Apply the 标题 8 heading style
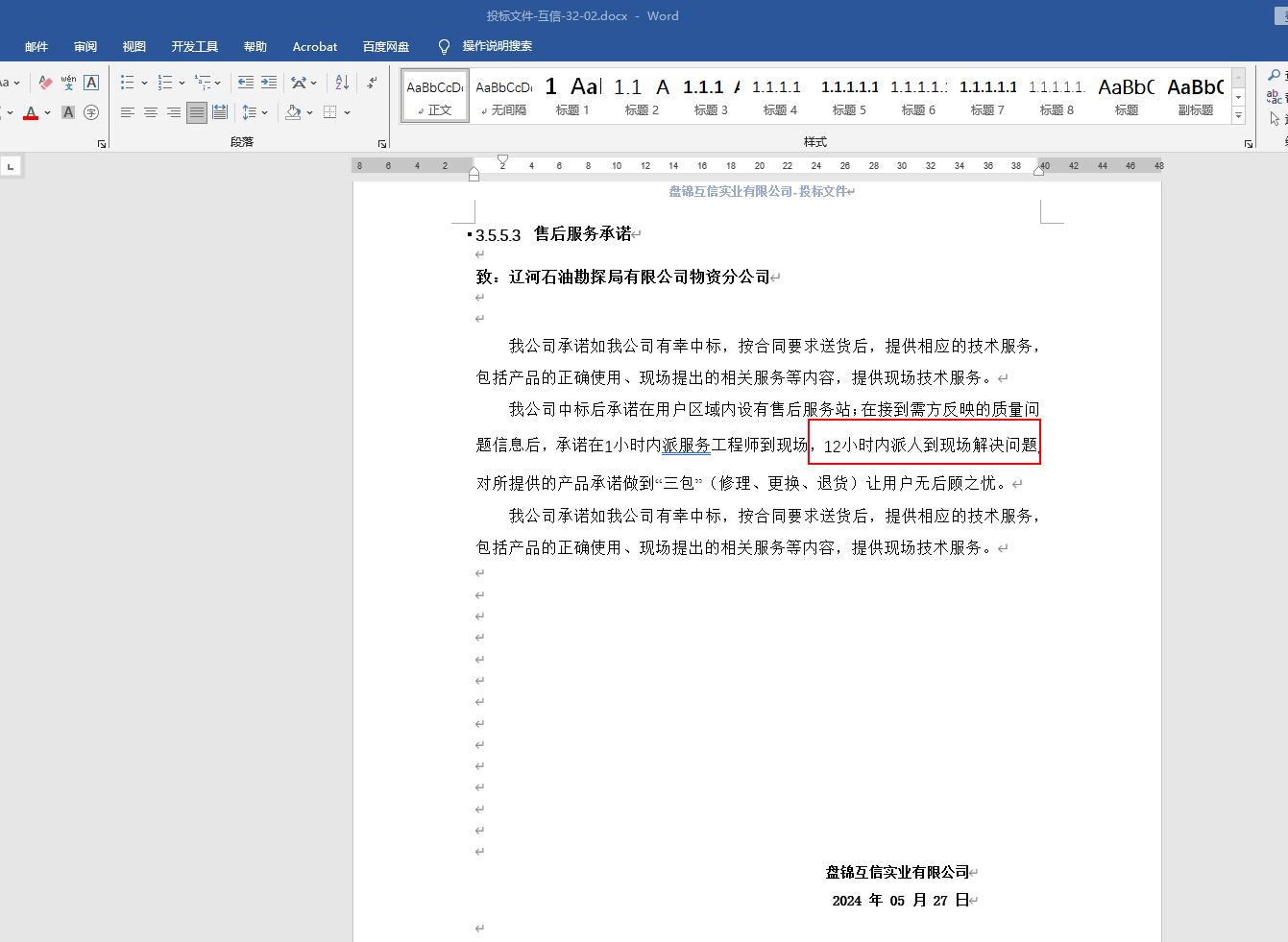The height and width of the screenshot is (942, 1288). click(x=1057, y=96)
